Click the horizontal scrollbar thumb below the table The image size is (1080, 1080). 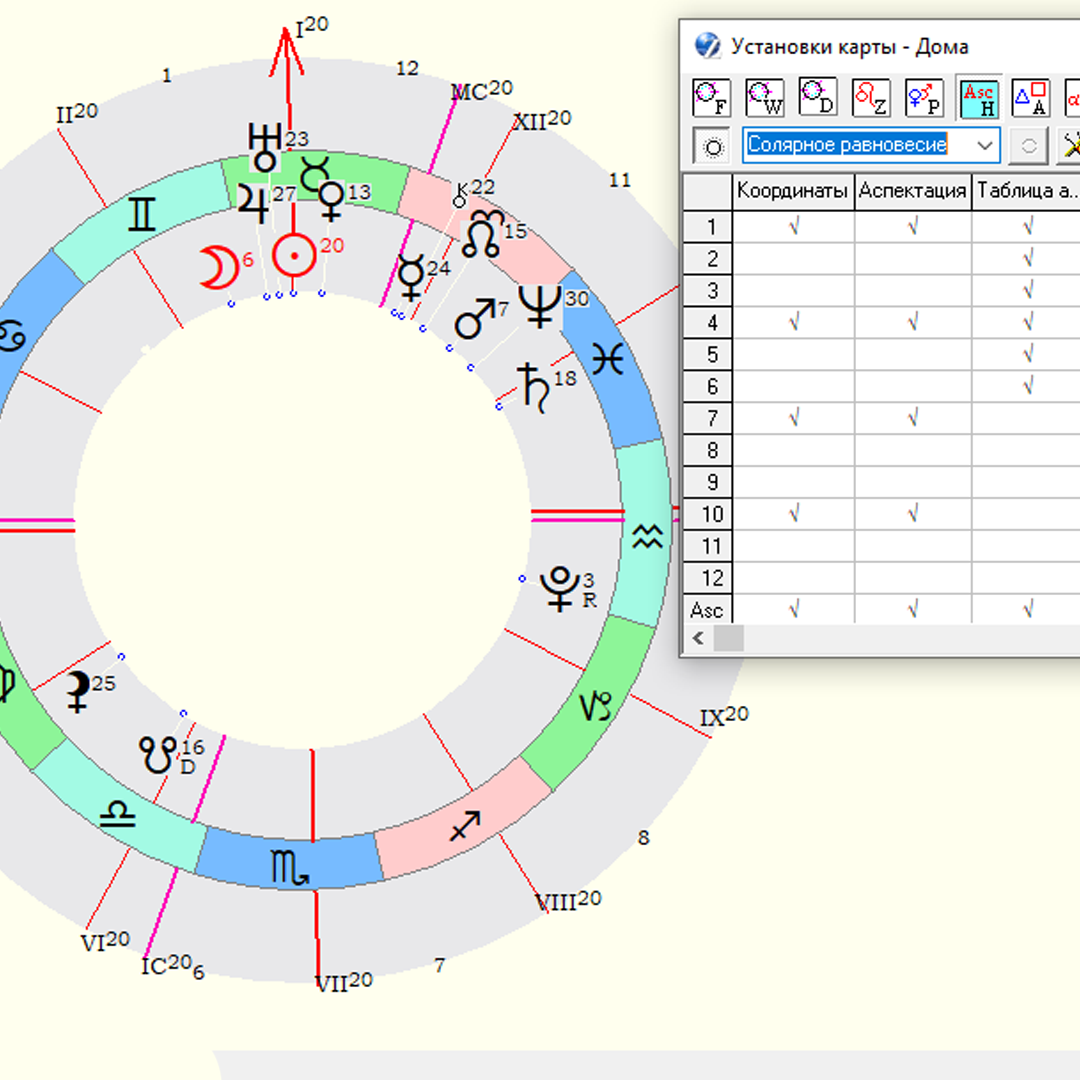pos(729,638)
